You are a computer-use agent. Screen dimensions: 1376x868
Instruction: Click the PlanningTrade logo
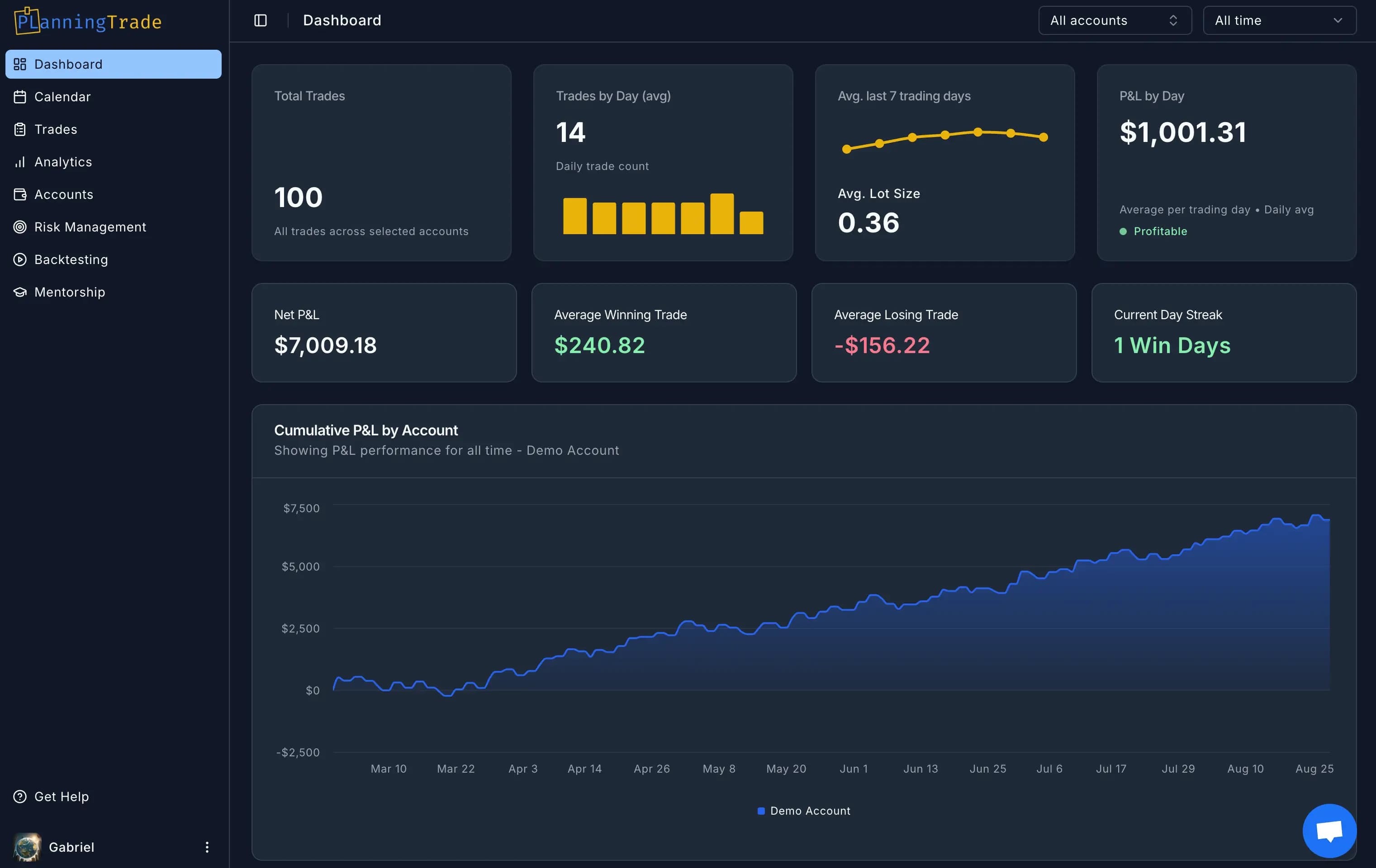[x=86, y=21]
